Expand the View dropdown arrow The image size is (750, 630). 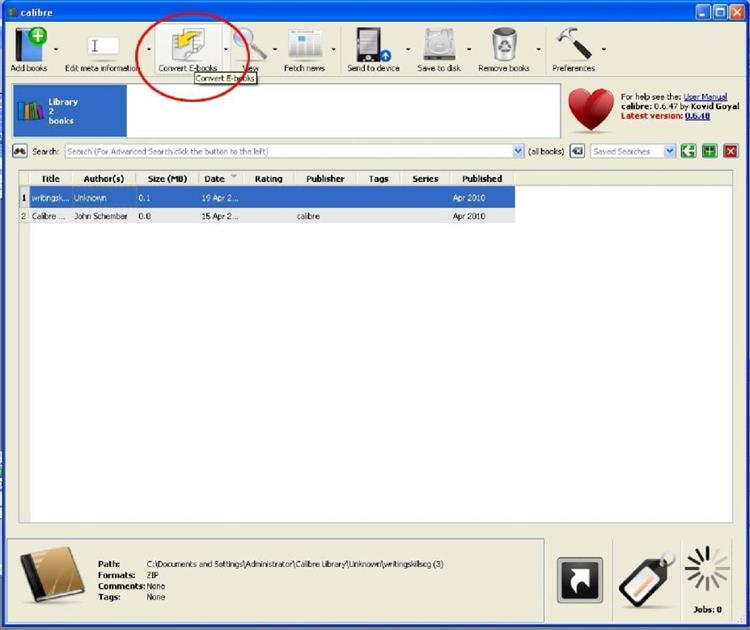click(275, 49)
